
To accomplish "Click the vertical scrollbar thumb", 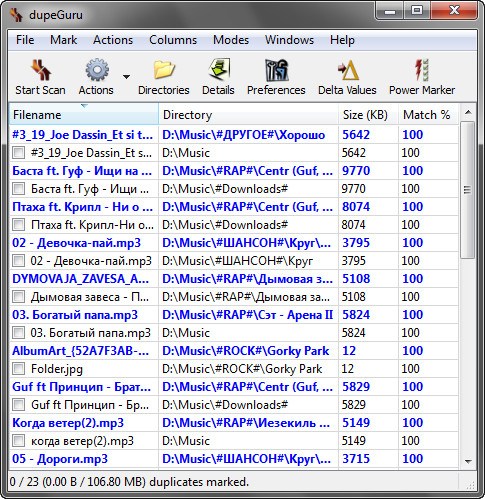I will pos(468,190).
